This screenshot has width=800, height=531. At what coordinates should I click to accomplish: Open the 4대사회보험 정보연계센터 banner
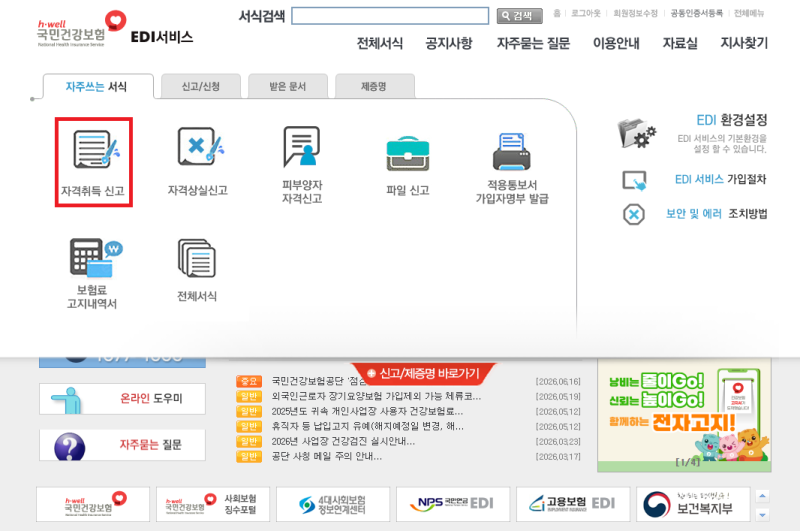click(x=333, y=504)
